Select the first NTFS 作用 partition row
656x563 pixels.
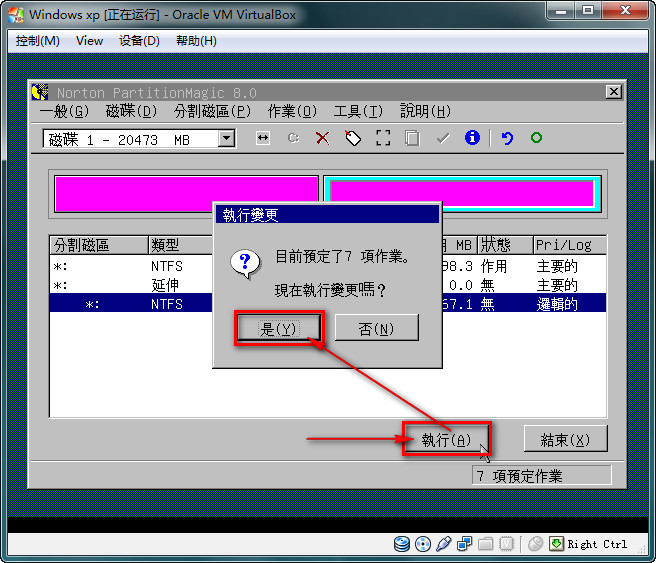point(328,266)
